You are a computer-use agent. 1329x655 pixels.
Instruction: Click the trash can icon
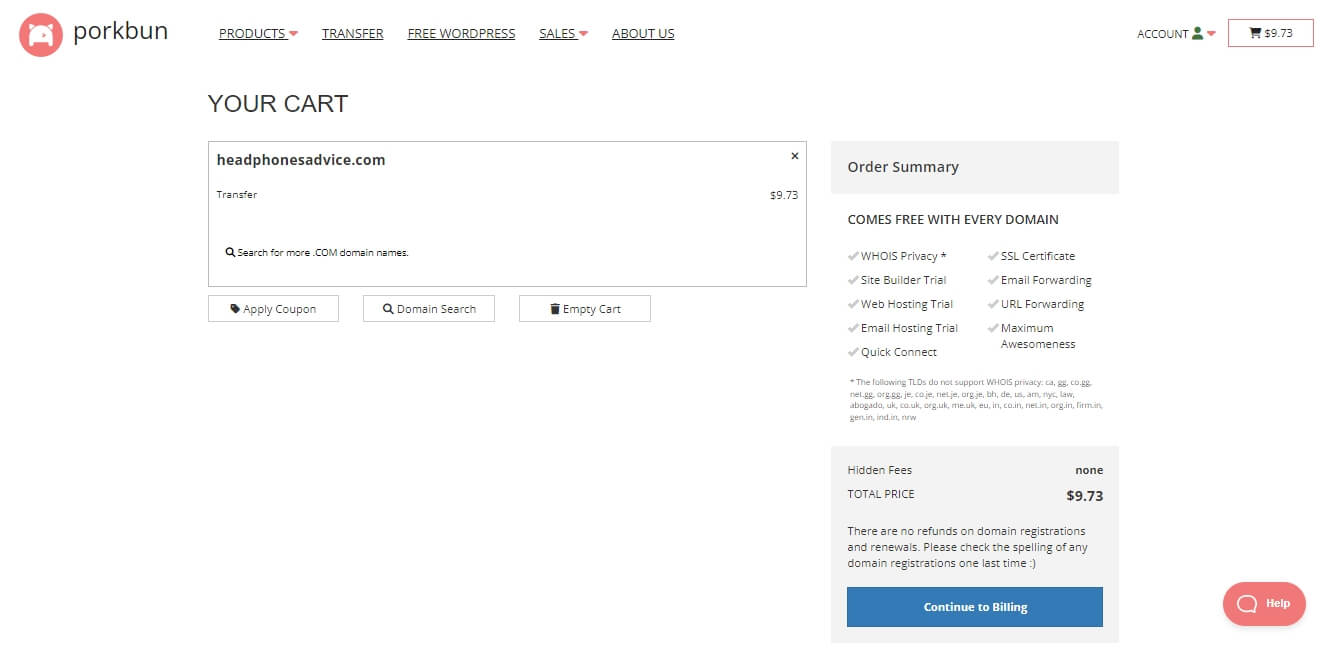pyautogui.click(x=555, y=309)
